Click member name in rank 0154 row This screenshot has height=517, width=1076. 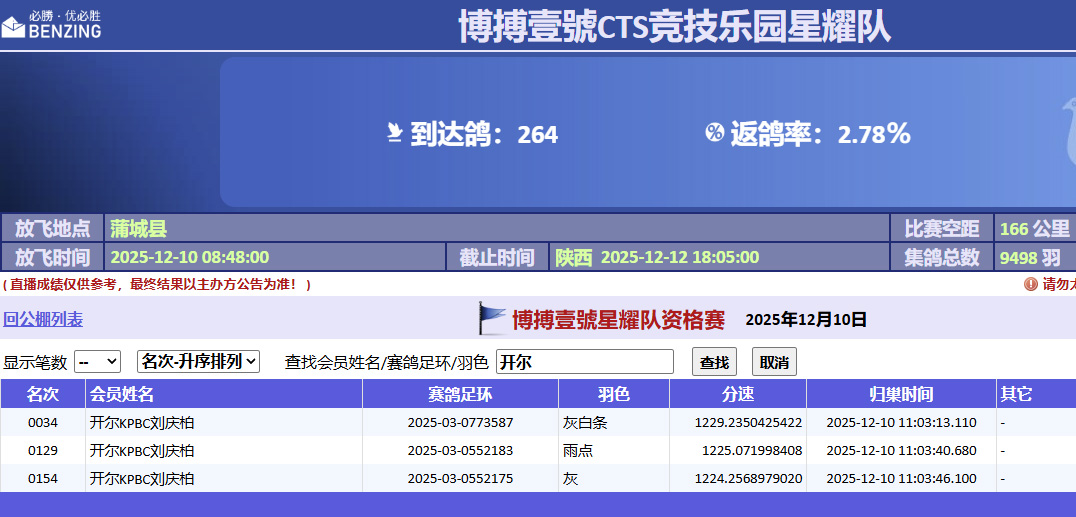click(x=142, y=479)
